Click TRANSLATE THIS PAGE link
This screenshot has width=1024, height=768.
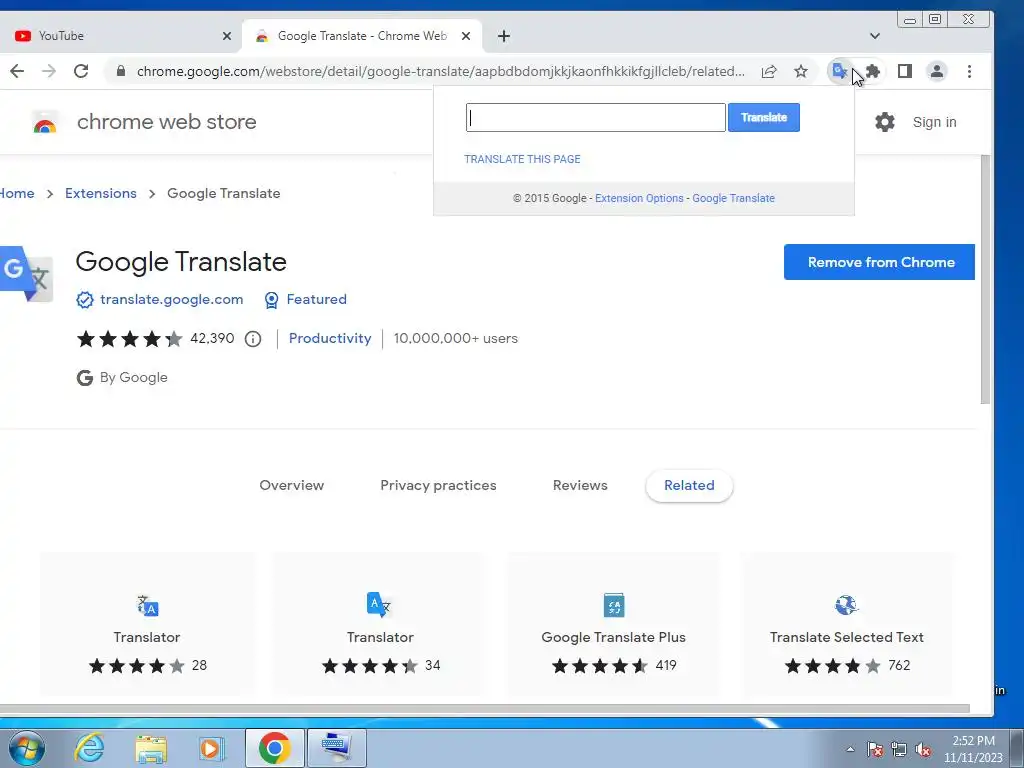pos(522,159)
